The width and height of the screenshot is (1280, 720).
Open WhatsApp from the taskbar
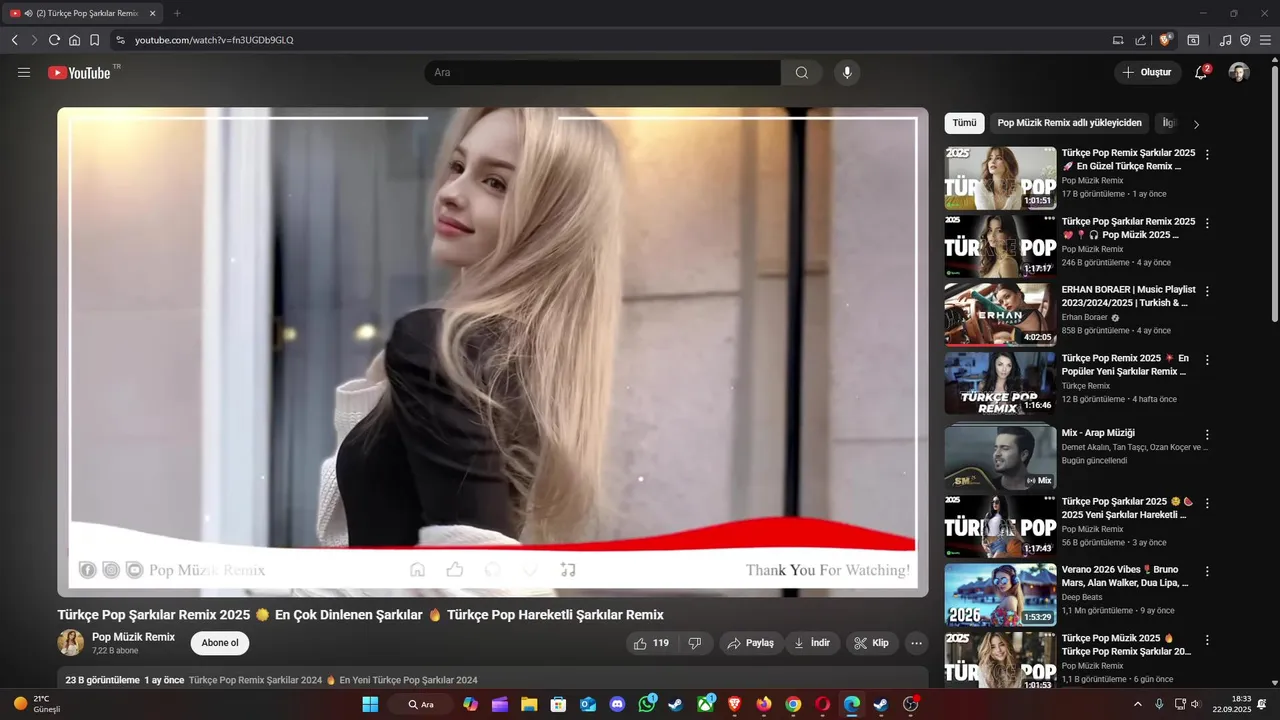[647, 704]
